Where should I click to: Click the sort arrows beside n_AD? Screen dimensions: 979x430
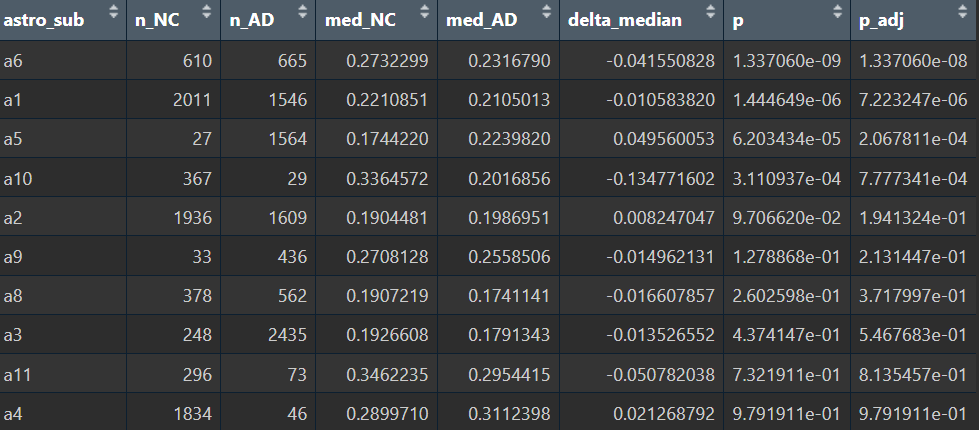pyautogui.click(x=300, y=14)
